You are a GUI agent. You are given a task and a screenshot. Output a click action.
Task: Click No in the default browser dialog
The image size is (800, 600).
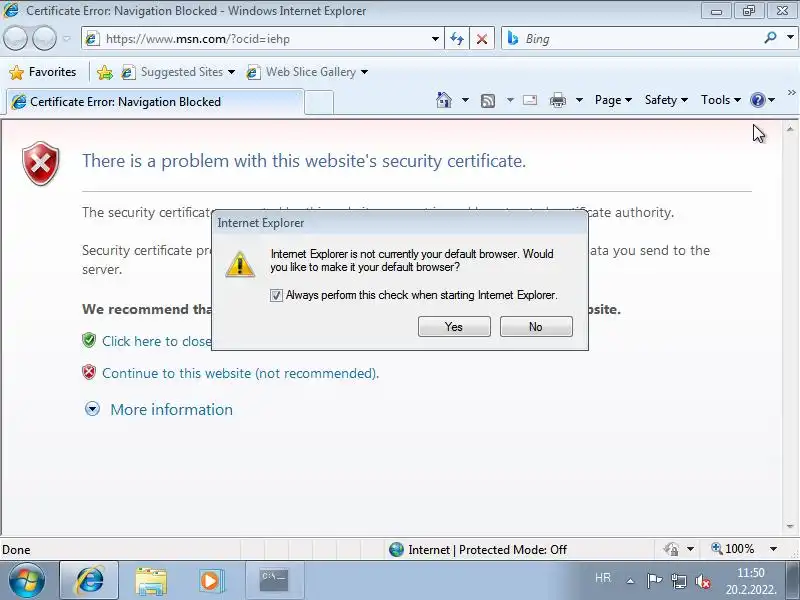(536, 327)
